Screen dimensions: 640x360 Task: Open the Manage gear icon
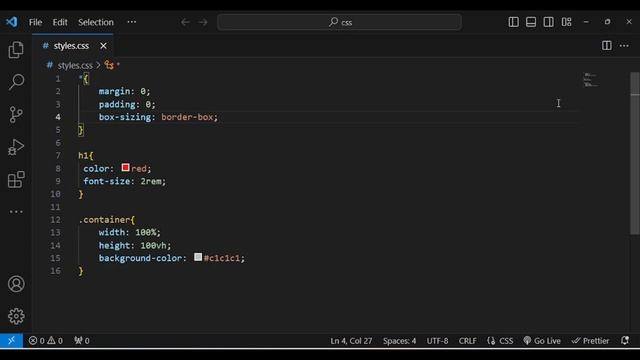[x=16, y=316]
